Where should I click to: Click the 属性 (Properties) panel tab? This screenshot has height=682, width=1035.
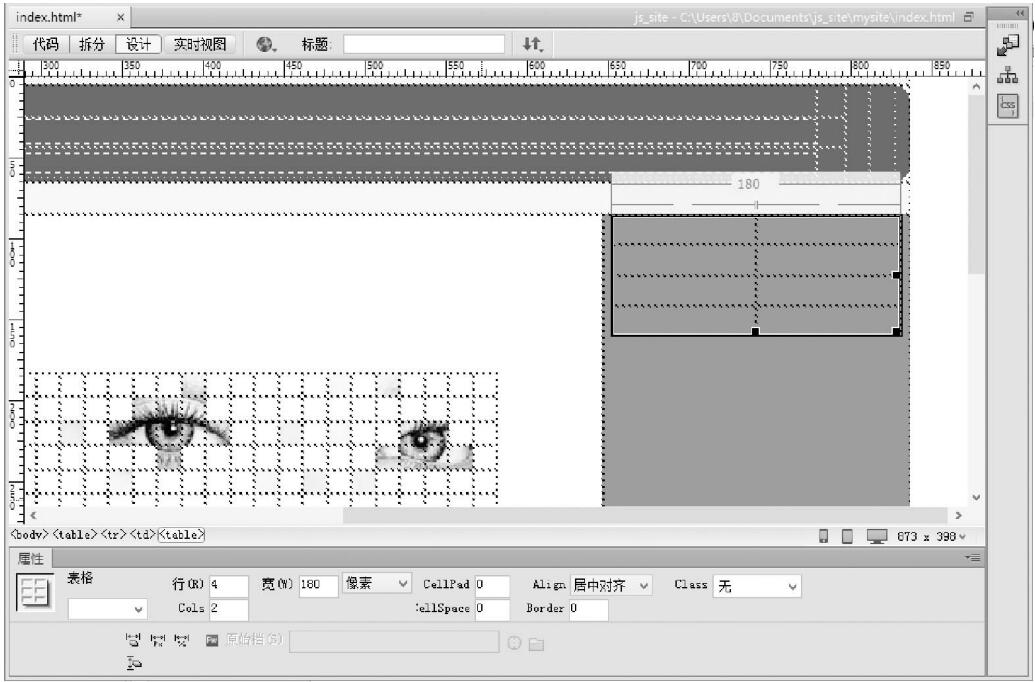[x=30, y=558]
